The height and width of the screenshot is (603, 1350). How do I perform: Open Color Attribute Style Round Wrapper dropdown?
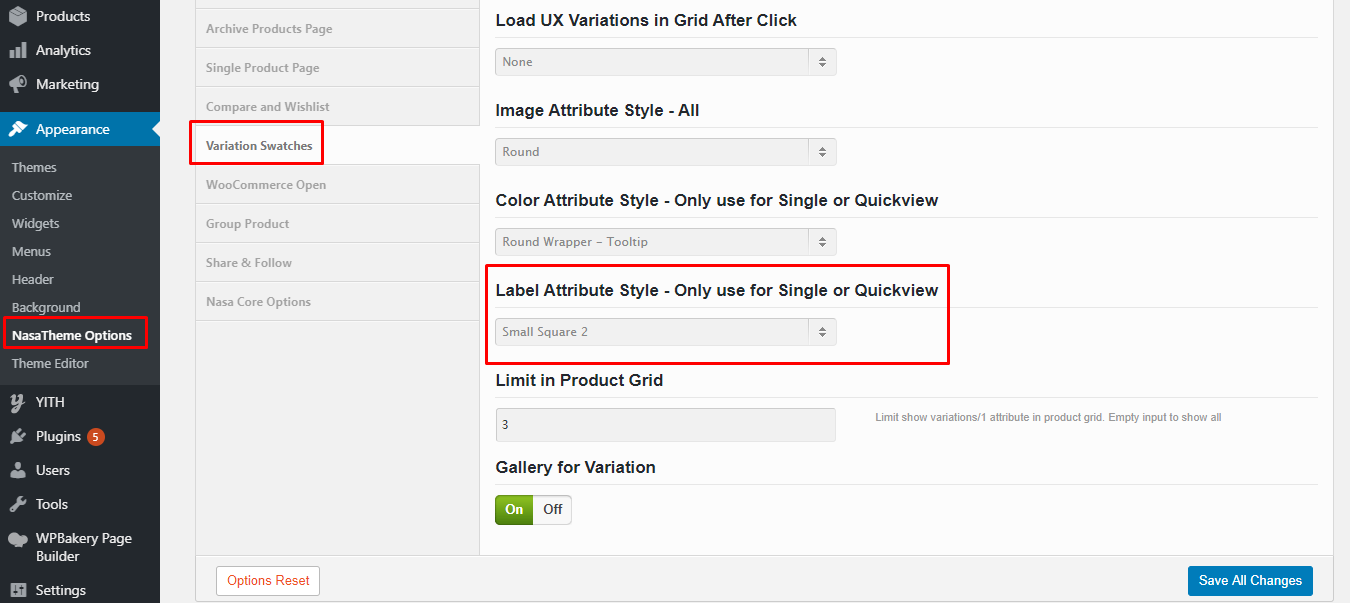pyautogui.click(x=665, y=242)
